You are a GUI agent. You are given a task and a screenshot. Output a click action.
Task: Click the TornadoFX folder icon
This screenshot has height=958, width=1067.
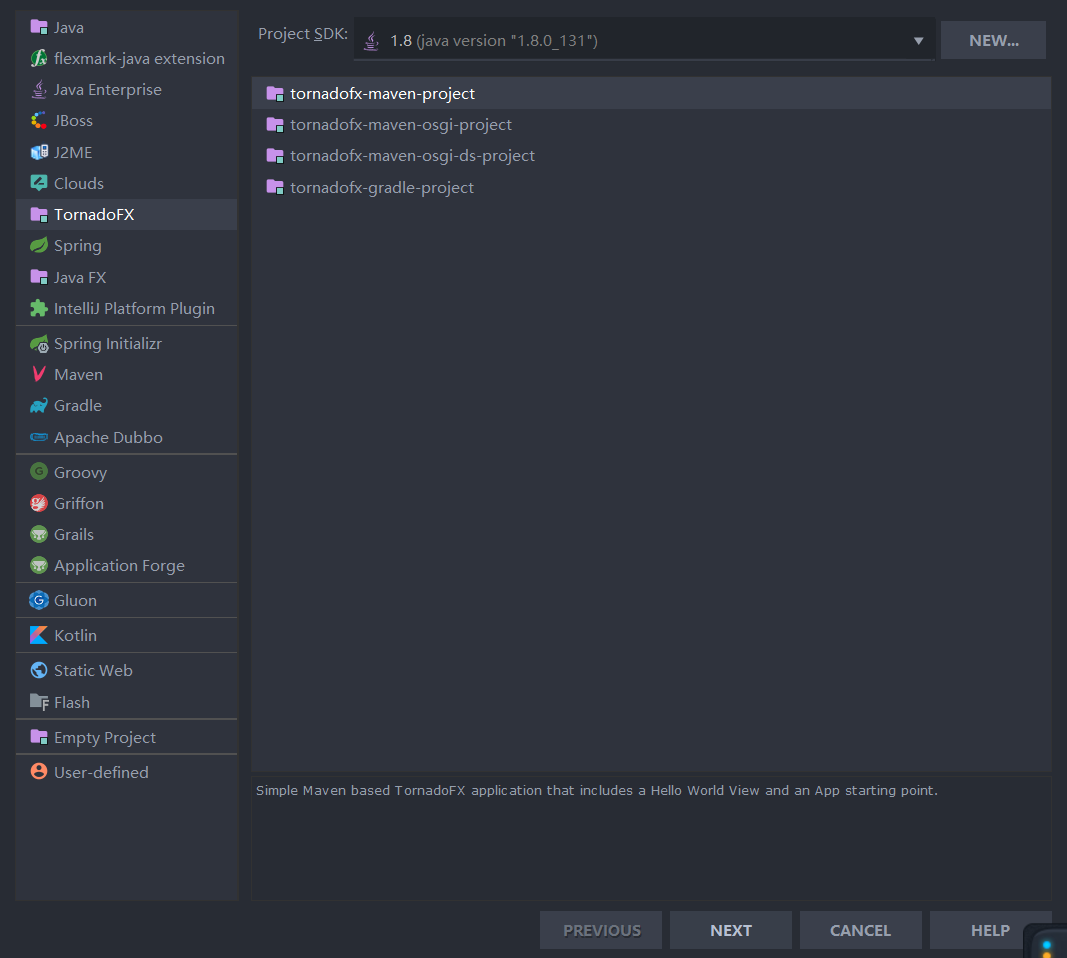tap(39, 214)
